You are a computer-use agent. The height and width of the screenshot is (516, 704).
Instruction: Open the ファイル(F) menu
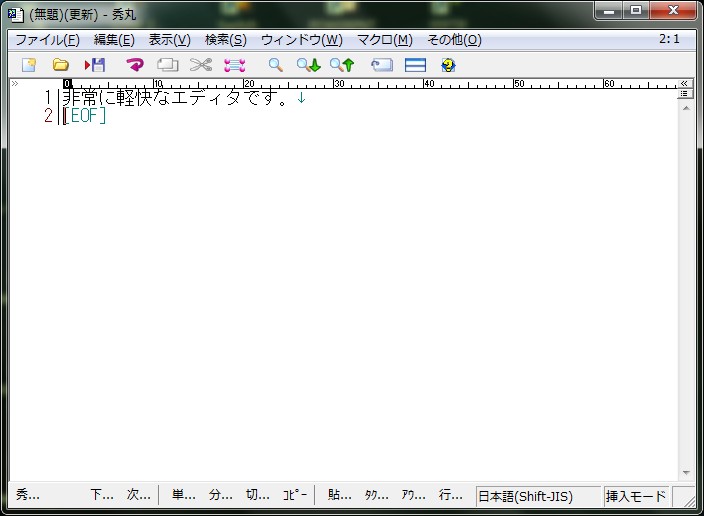tap(47, 40)
